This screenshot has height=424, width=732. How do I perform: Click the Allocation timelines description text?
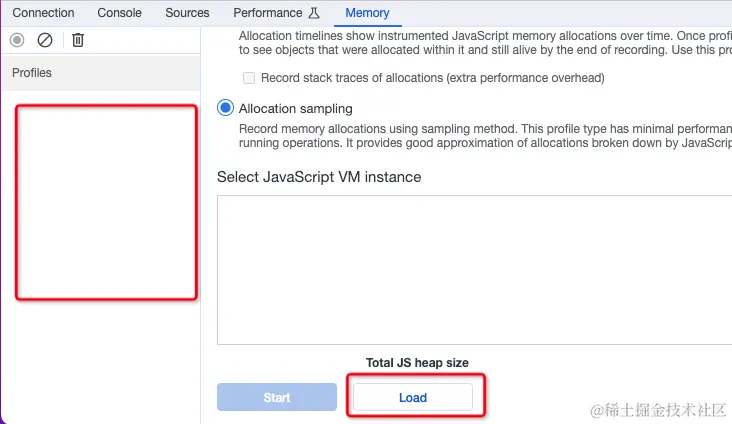[485, 43]
